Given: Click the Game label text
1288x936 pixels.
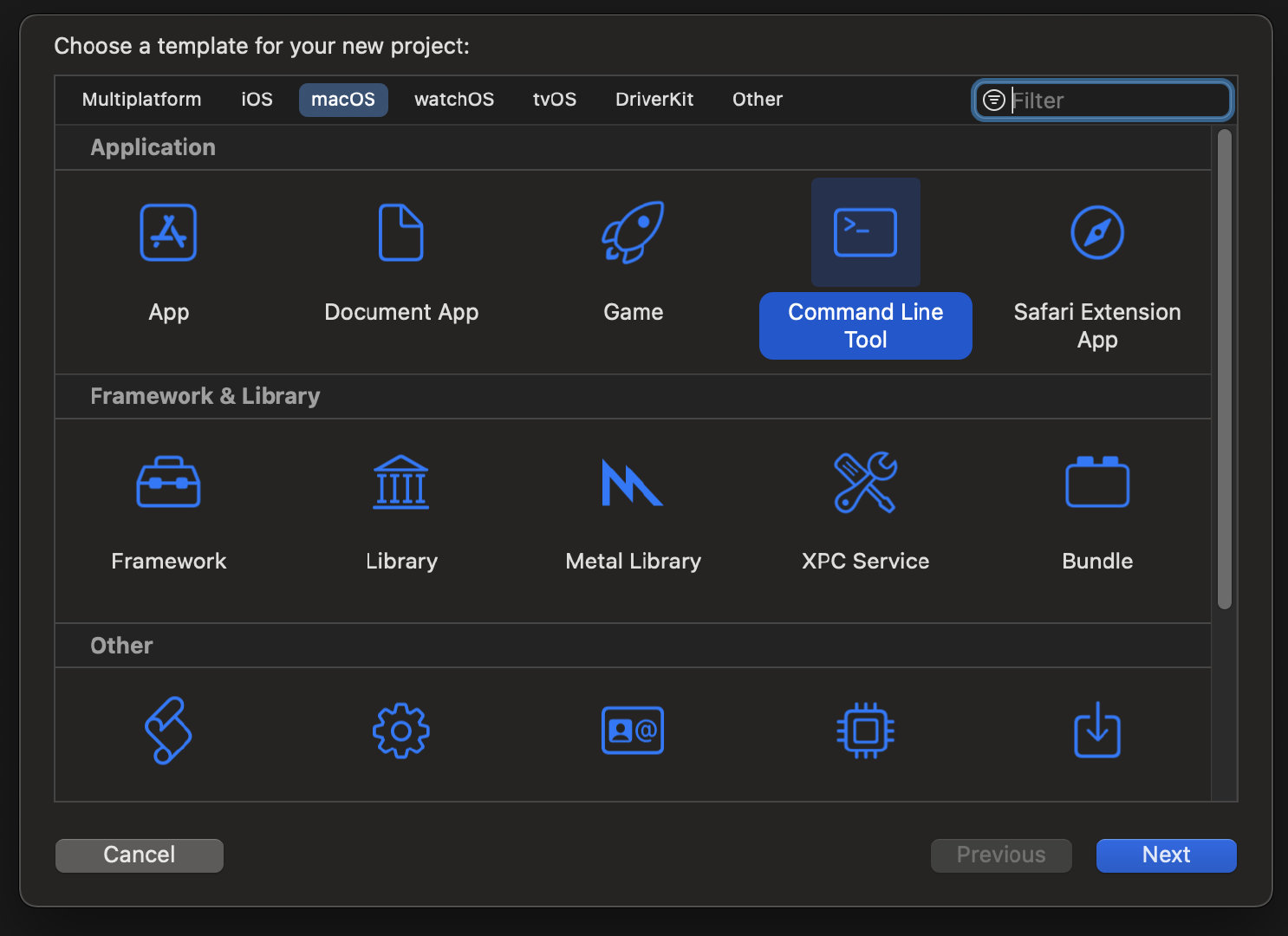Looking at the screenshot, I should point(634,312).
